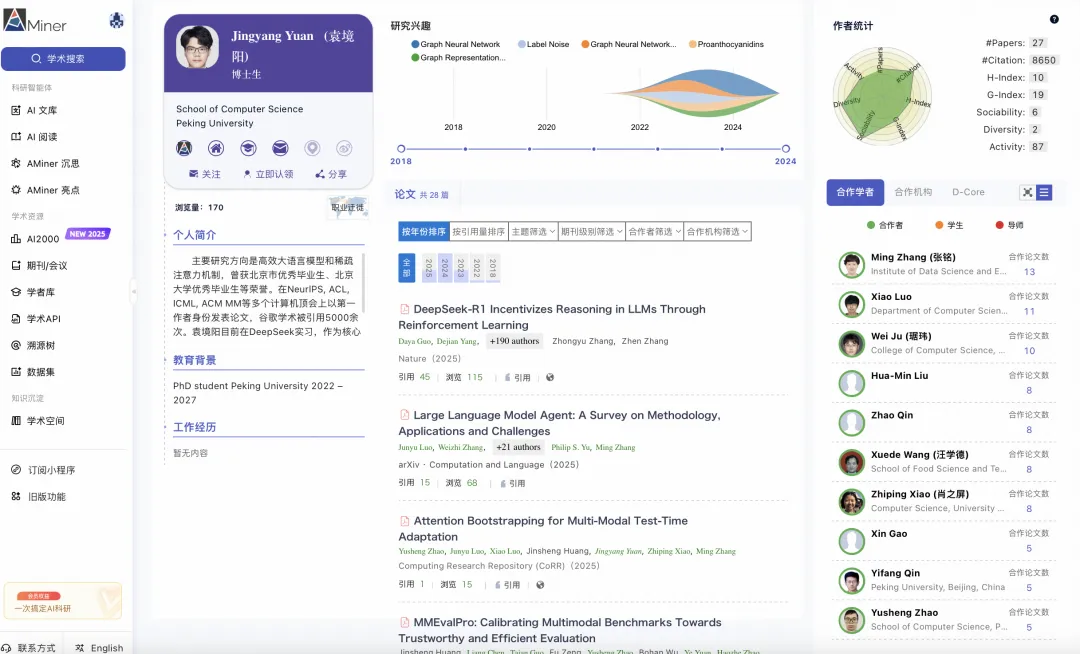Open the author's homepage icon

click(x=215, y=148)
